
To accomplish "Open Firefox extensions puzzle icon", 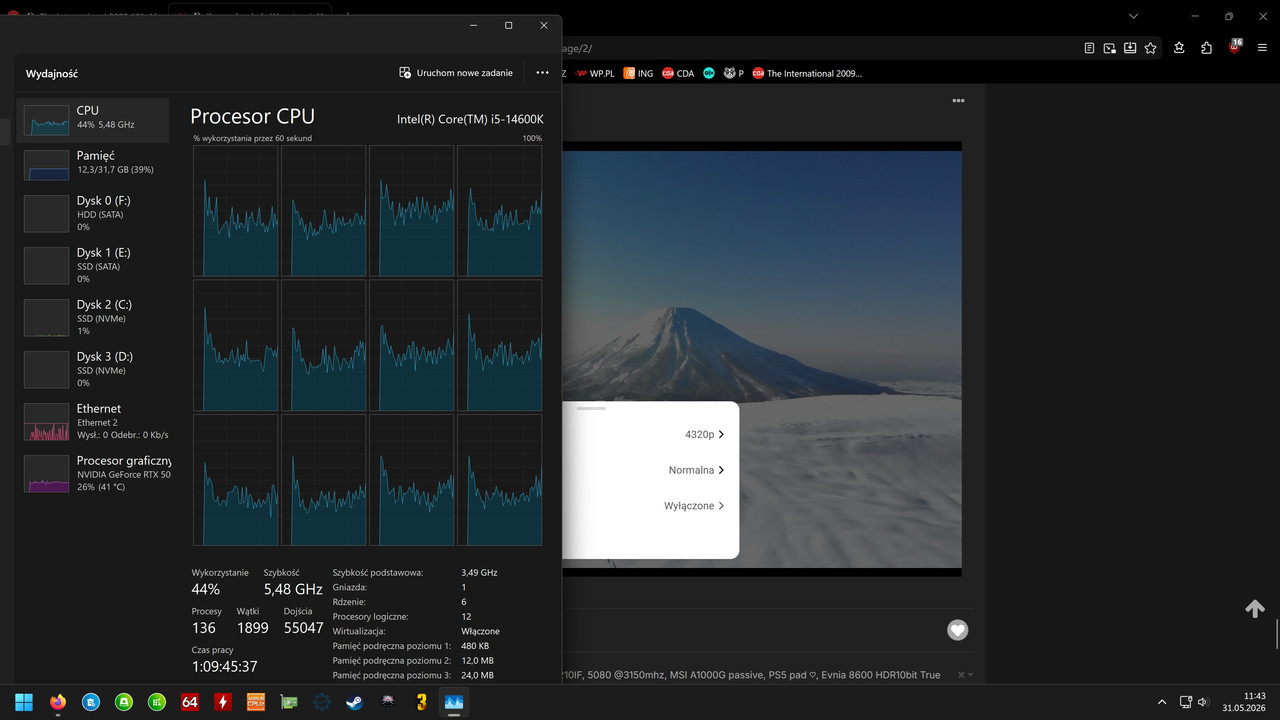I will tap(1207, 48).
